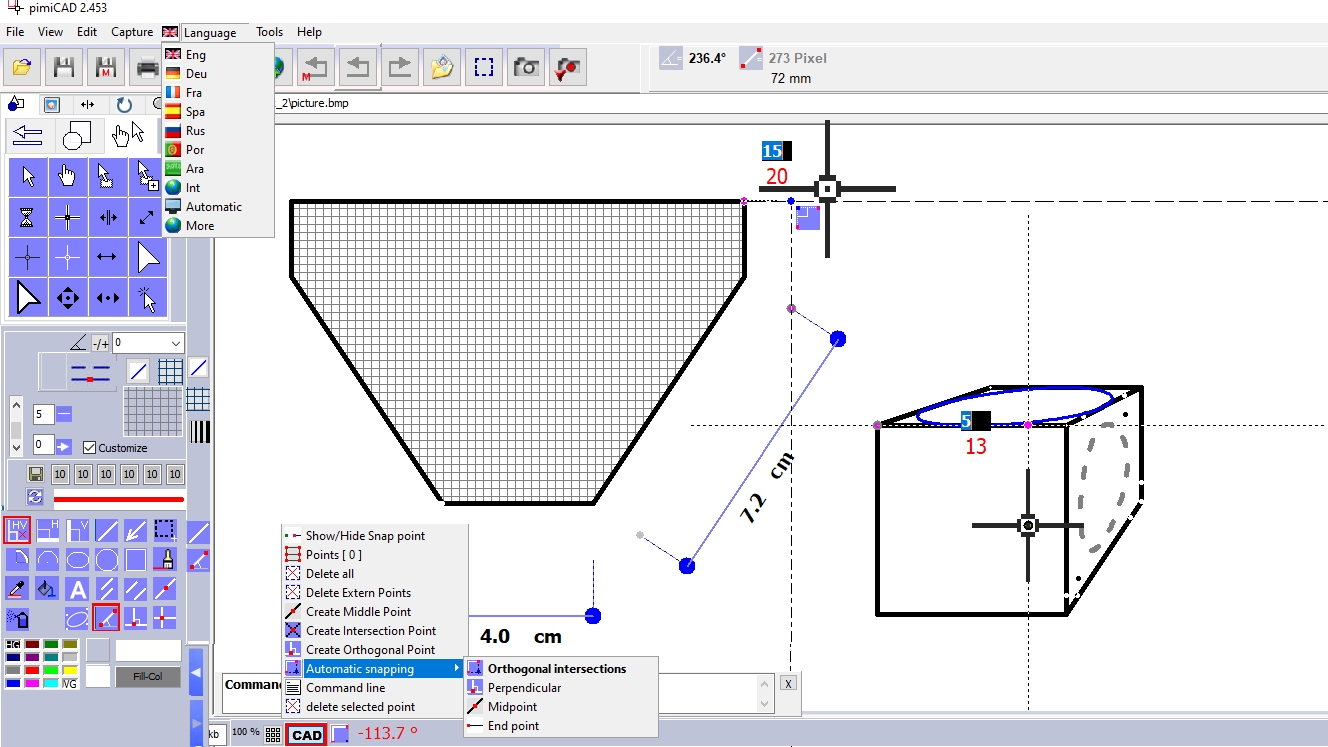
Task: Toggle the CAD mode button in status bar
Action: (306, 735)
